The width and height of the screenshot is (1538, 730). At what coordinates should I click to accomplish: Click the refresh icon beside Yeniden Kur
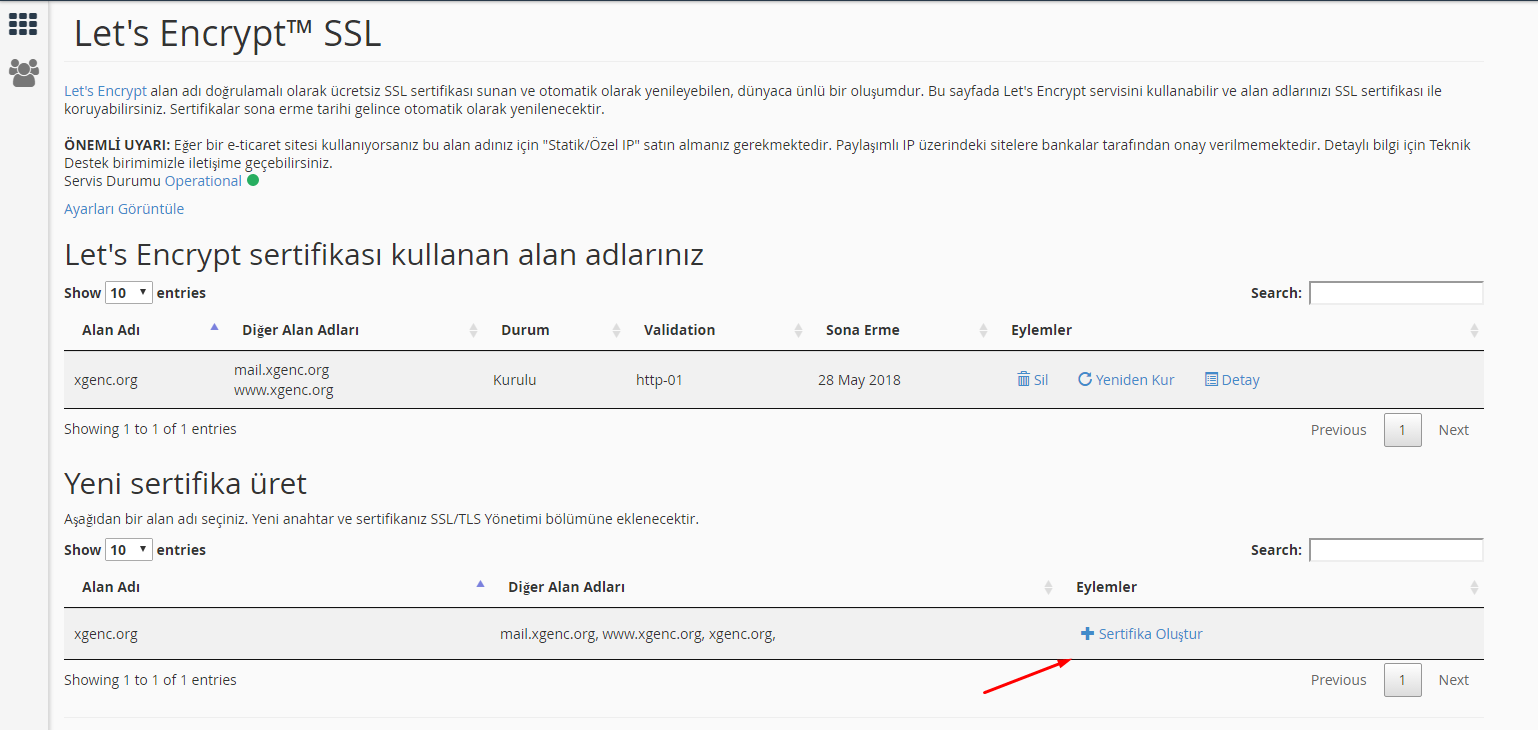[1085, 380]
